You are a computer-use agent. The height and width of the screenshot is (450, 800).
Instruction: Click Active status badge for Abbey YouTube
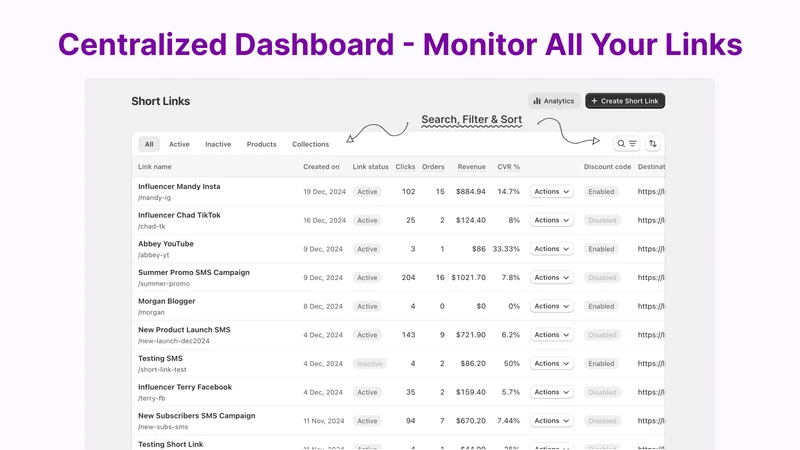(367, 249)
